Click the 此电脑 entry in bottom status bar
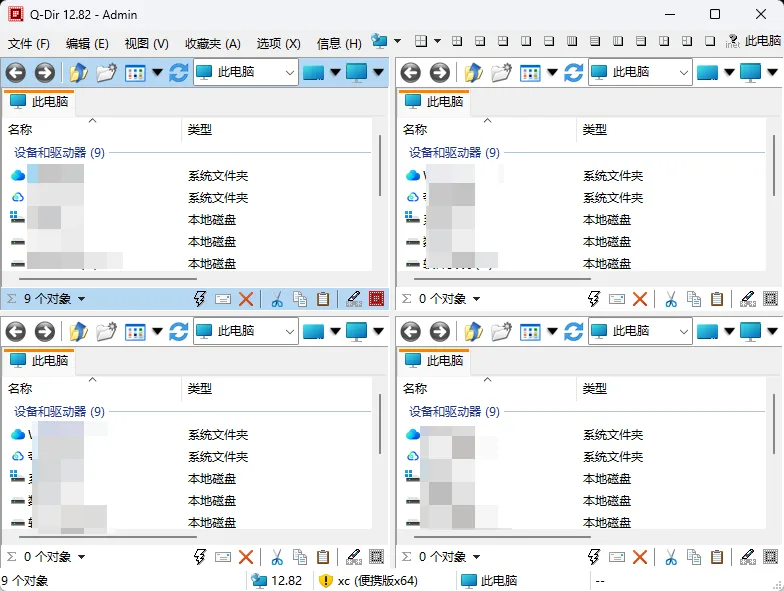The image size is (784, 591). coord(489,580)
